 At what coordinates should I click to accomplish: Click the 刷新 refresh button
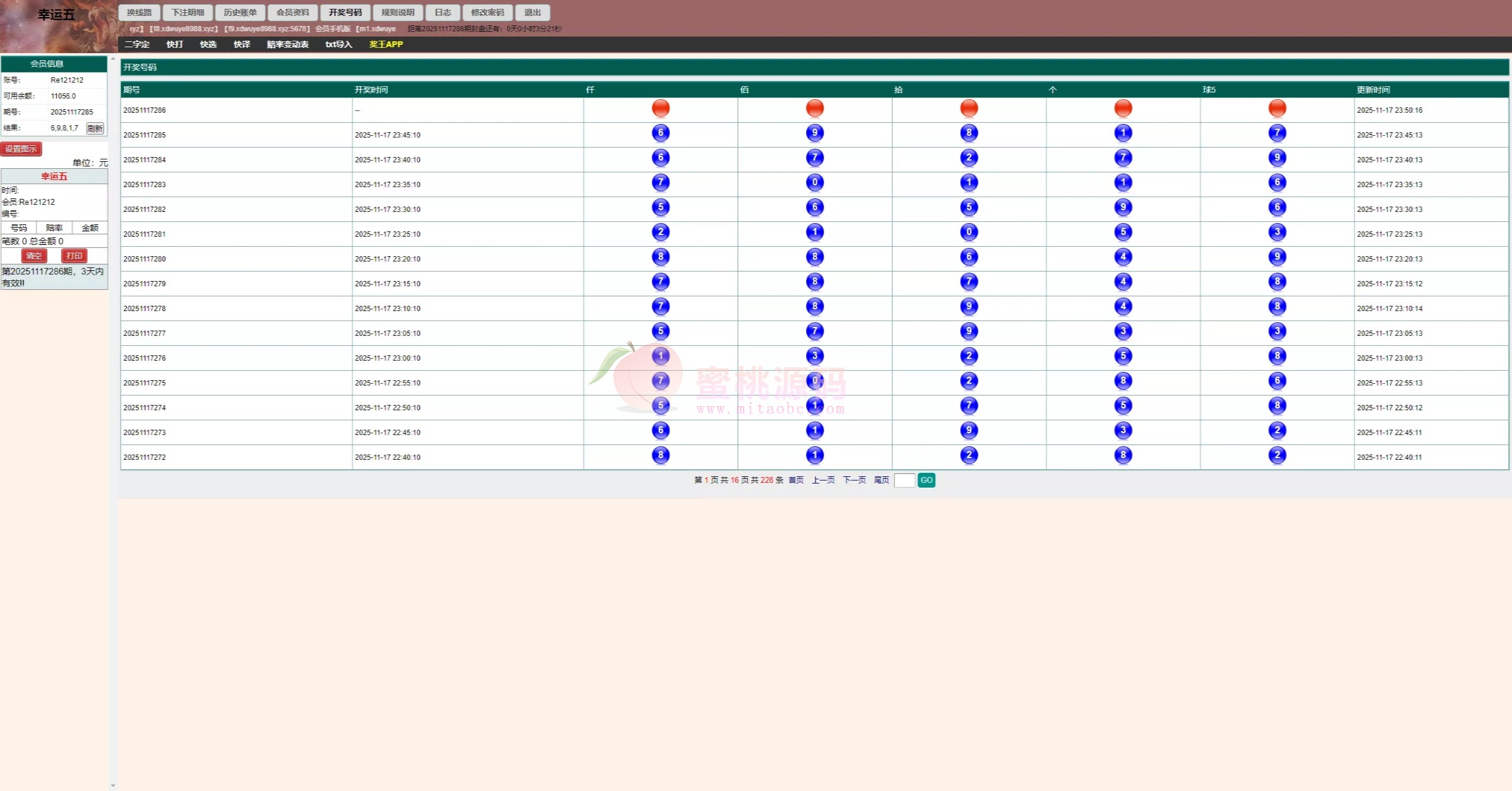[94, 128]
